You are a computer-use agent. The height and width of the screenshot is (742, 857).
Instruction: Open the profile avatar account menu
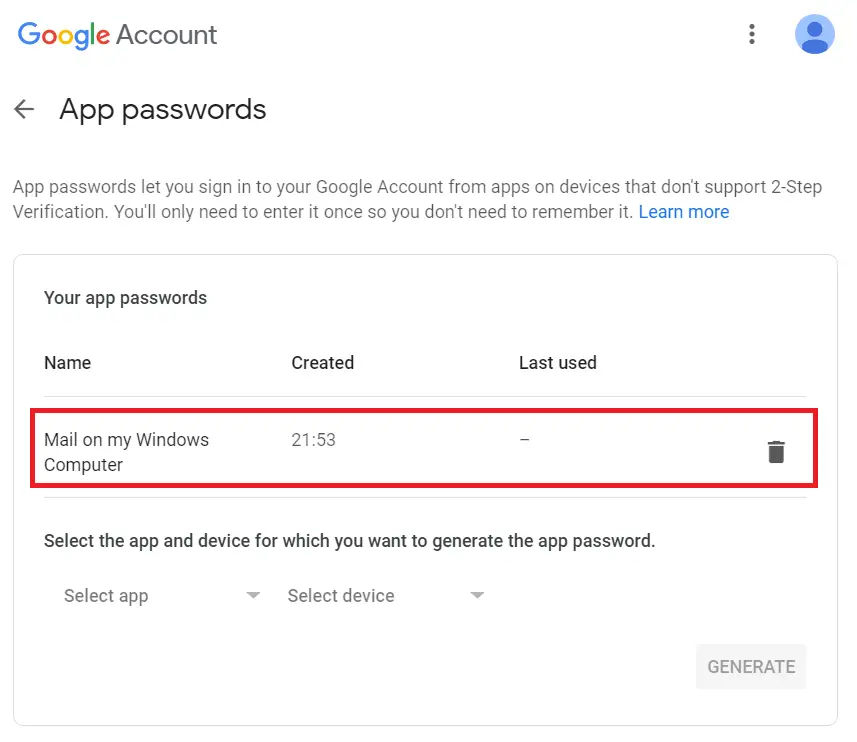coord(814,34)
